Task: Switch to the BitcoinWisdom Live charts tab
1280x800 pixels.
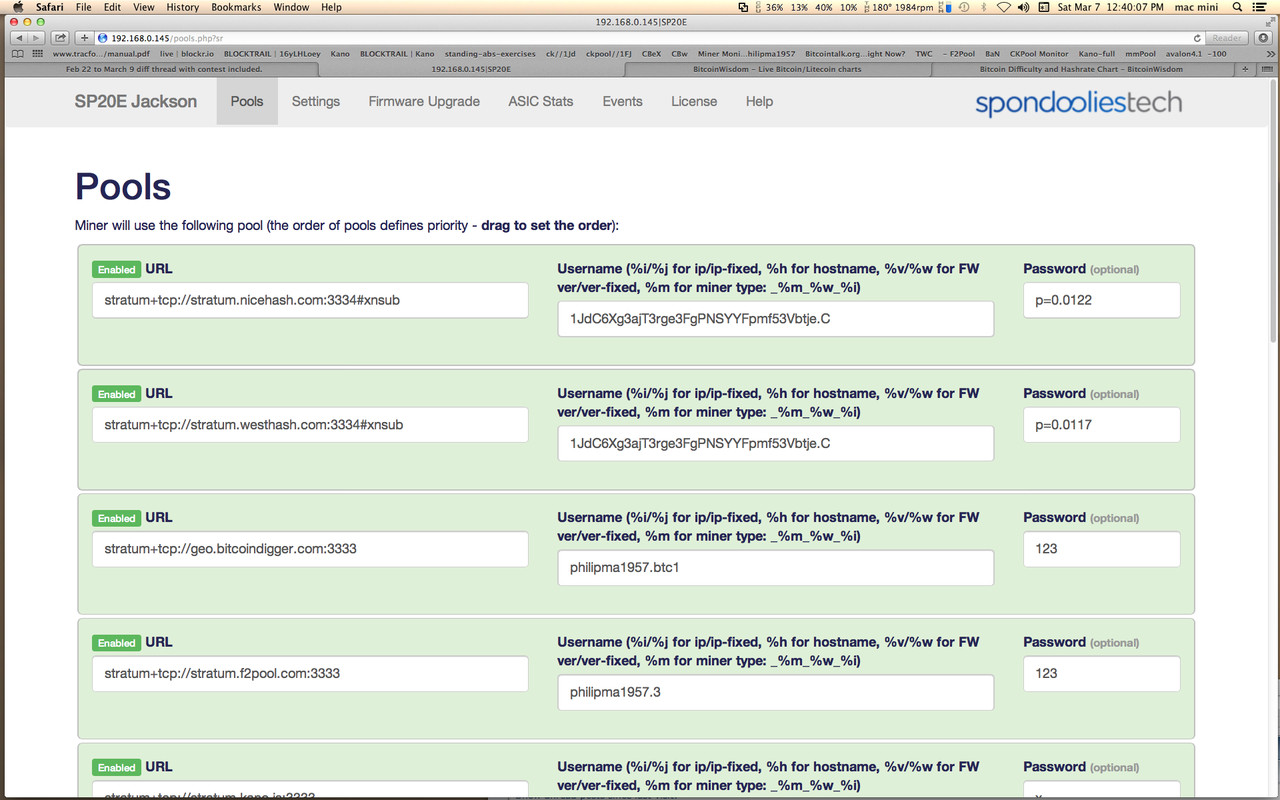Action: [777, 69]
